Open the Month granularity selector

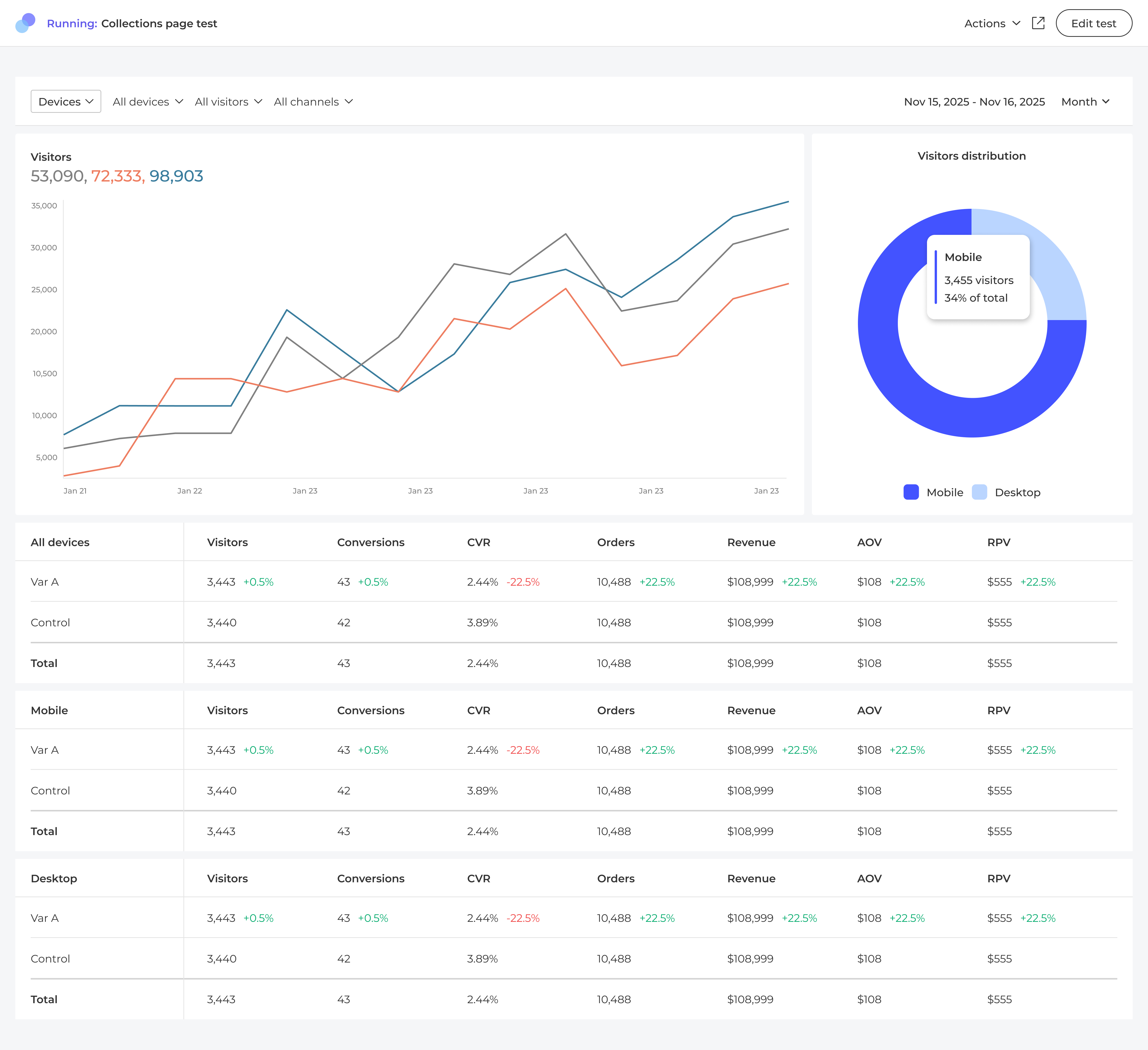(1085, 101)
